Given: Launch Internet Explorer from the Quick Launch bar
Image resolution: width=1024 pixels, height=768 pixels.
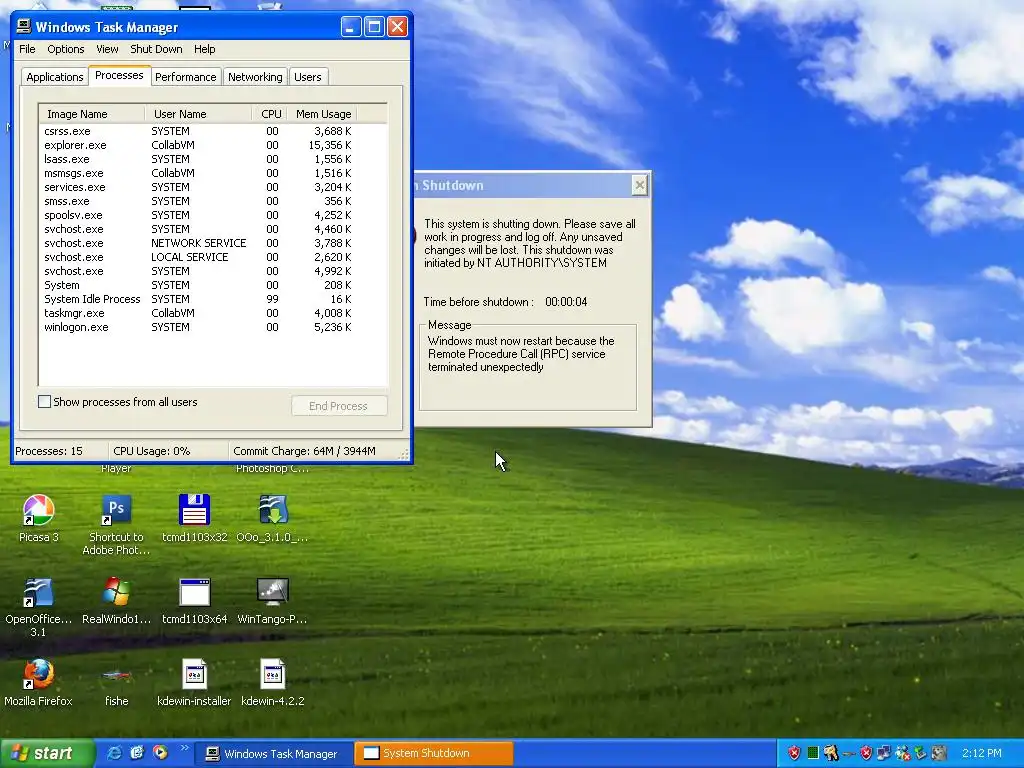Looking at the screenshot, I should (x=114, y=753).
